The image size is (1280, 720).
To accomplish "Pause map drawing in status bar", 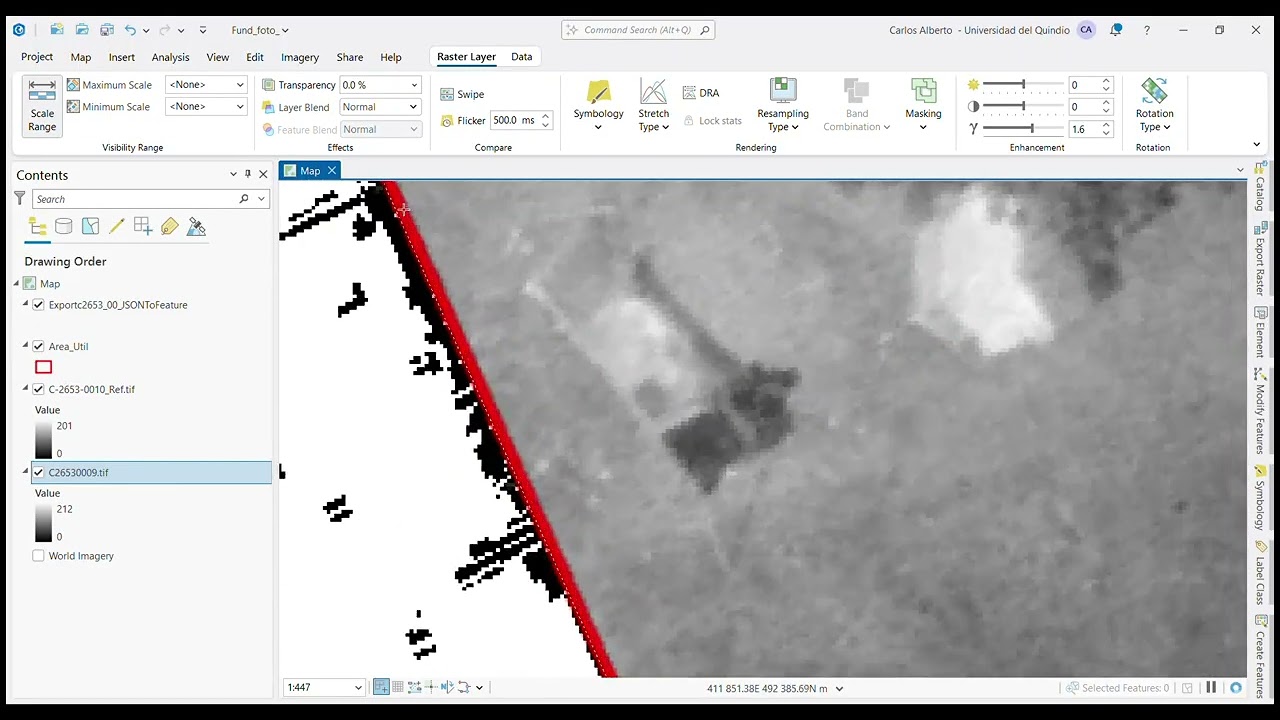I will tap(1211, 688).
